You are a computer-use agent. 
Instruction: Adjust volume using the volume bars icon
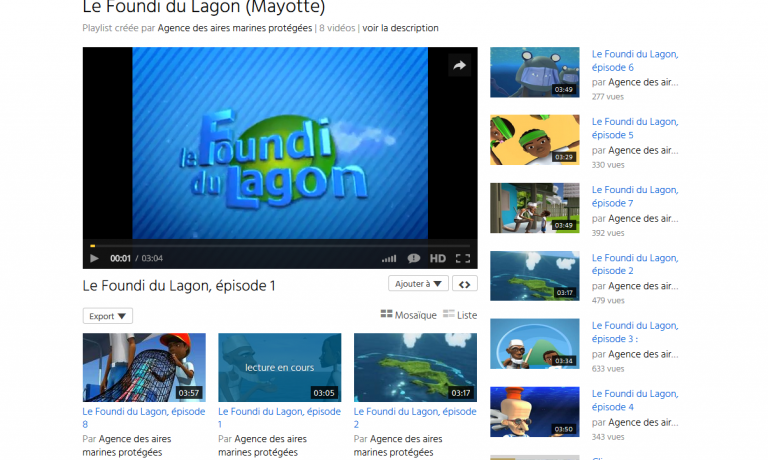pos(389,258)
